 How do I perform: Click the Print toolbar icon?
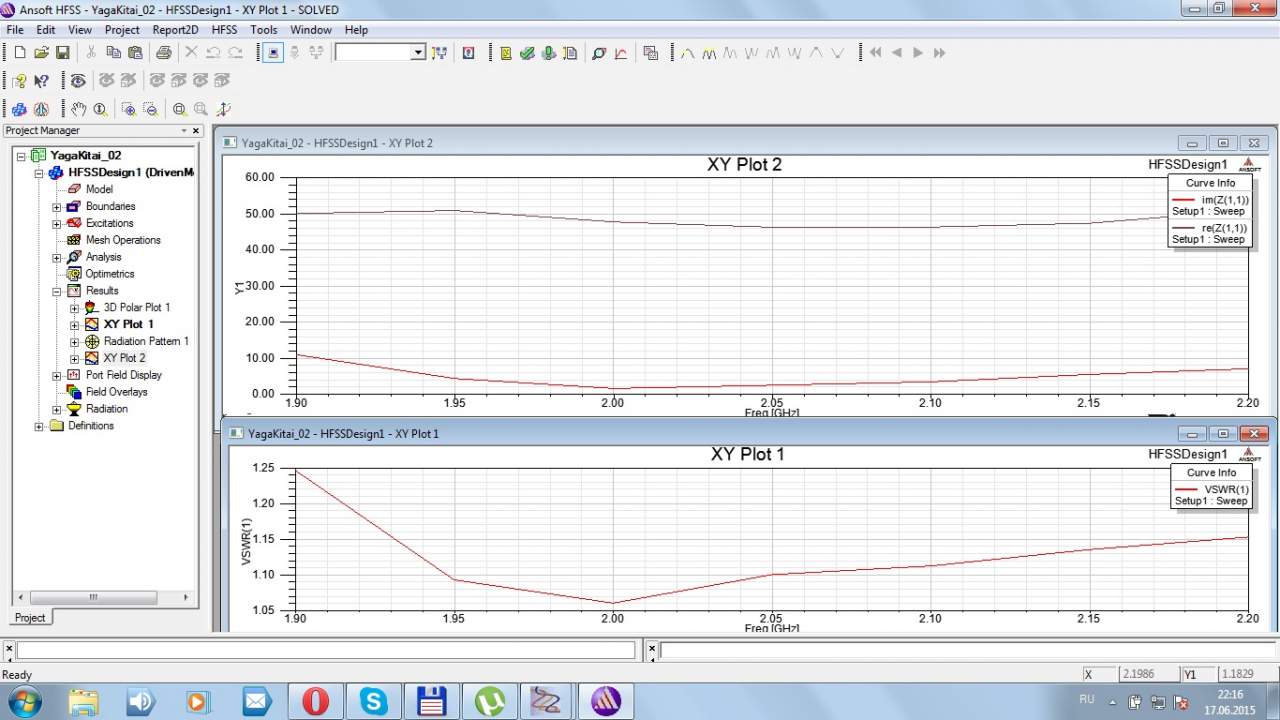164,53
